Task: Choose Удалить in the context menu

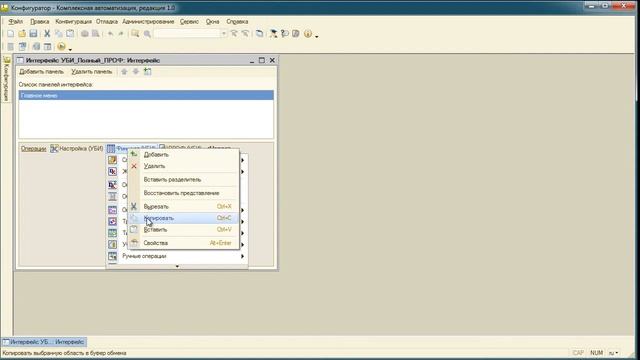Action: [x=183, y=166]
